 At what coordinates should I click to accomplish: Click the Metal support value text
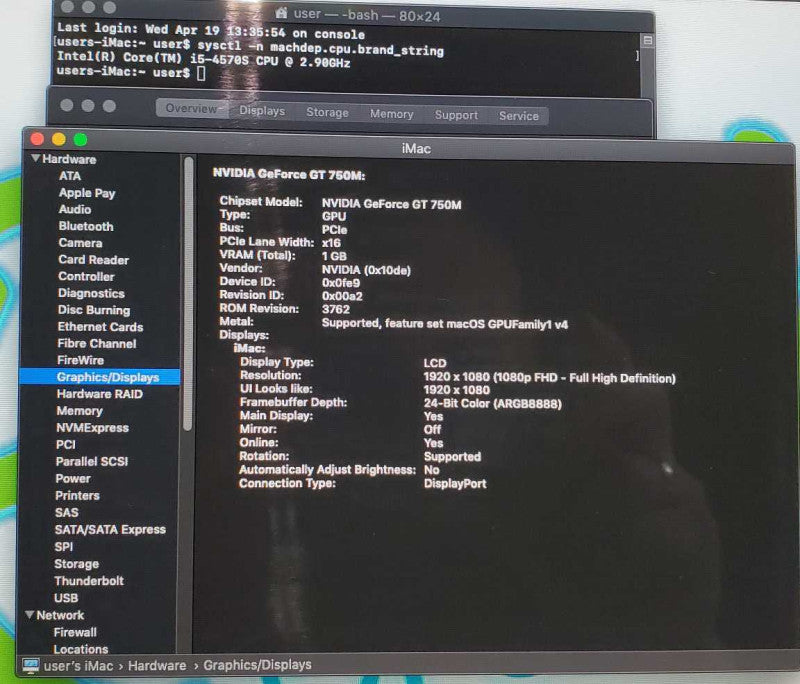coord(445,324)
